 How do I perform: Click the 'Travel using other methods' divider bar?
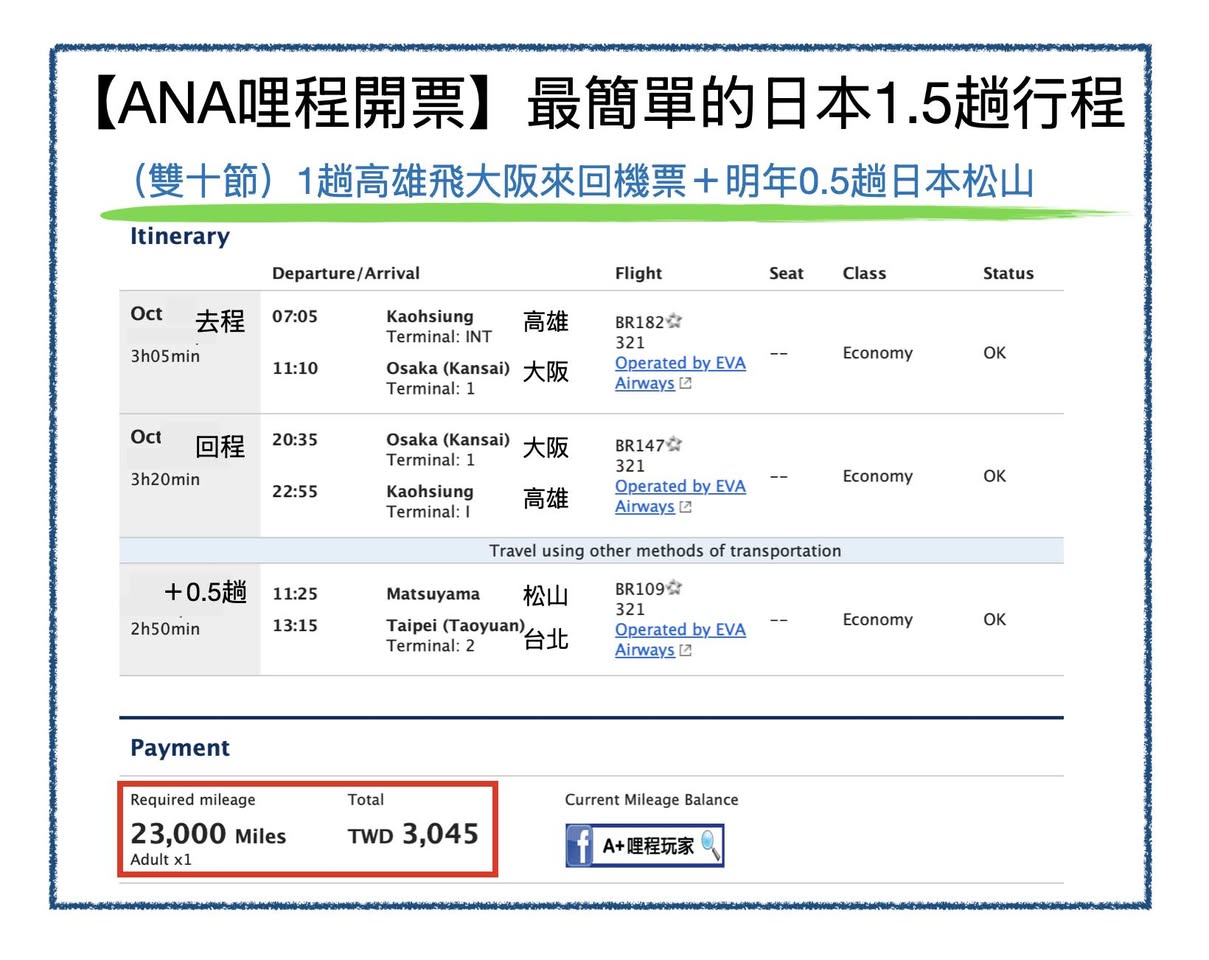(664, 551)
